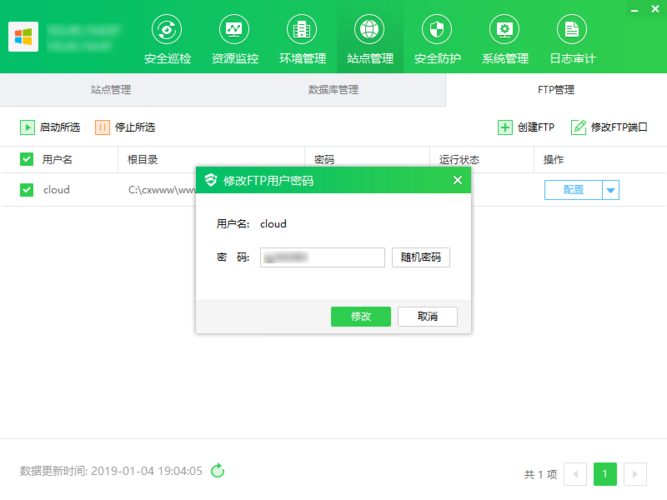
Task: Select the FTP管理 tab
Action: 556,90
